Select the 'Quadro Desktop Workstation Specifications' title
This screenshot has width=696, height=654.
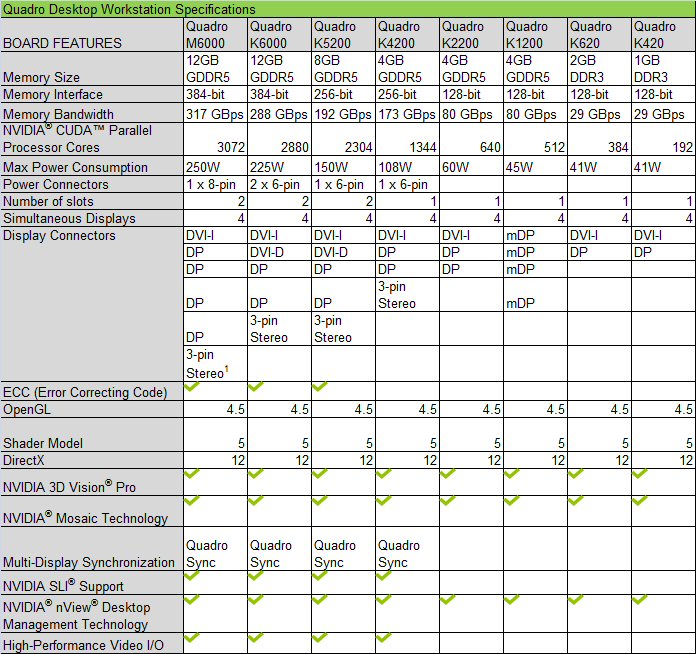click(129, 9)
